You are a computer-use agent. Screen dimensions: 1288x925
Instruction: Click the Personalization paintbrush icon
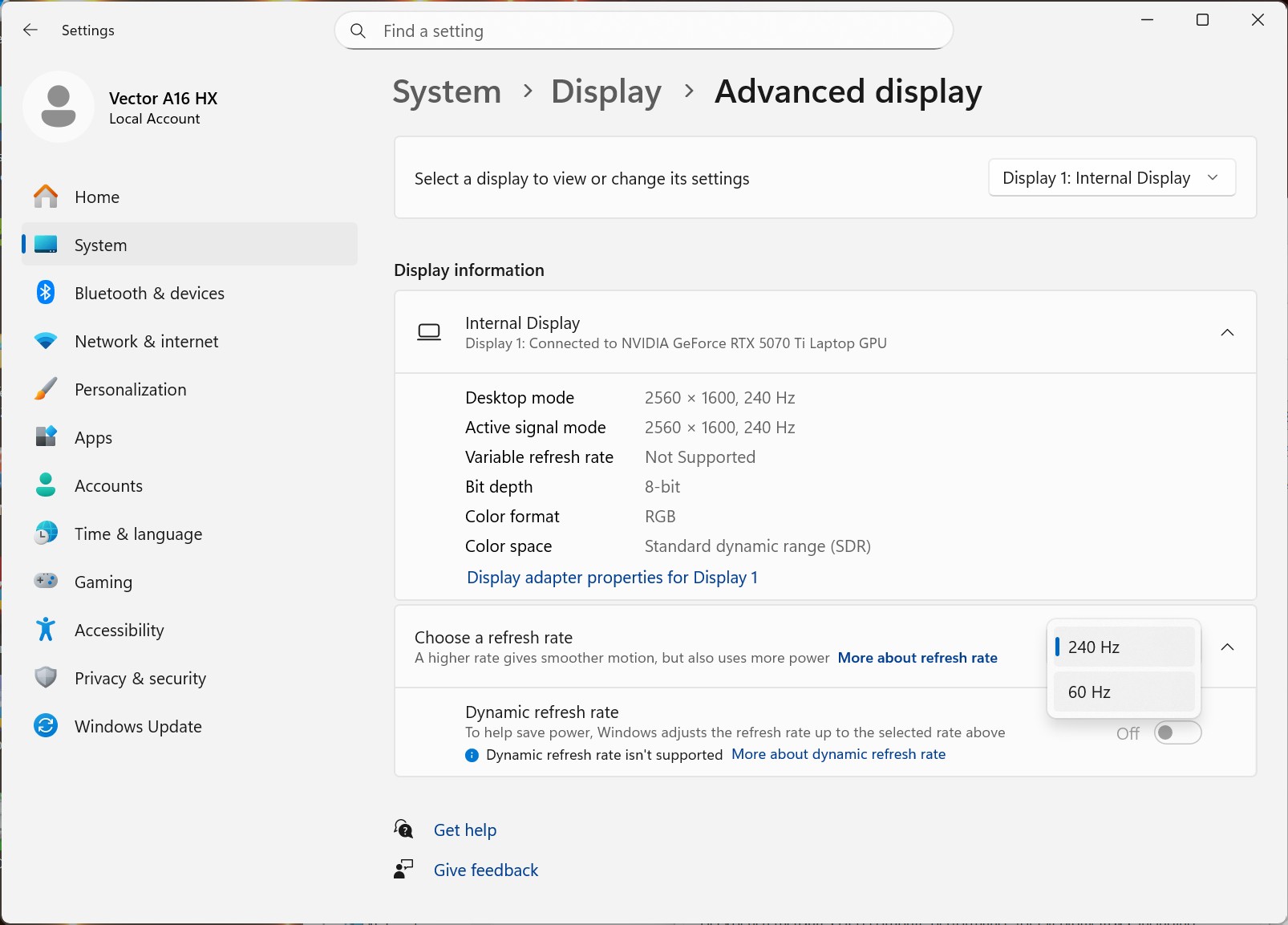click(46, 389)
